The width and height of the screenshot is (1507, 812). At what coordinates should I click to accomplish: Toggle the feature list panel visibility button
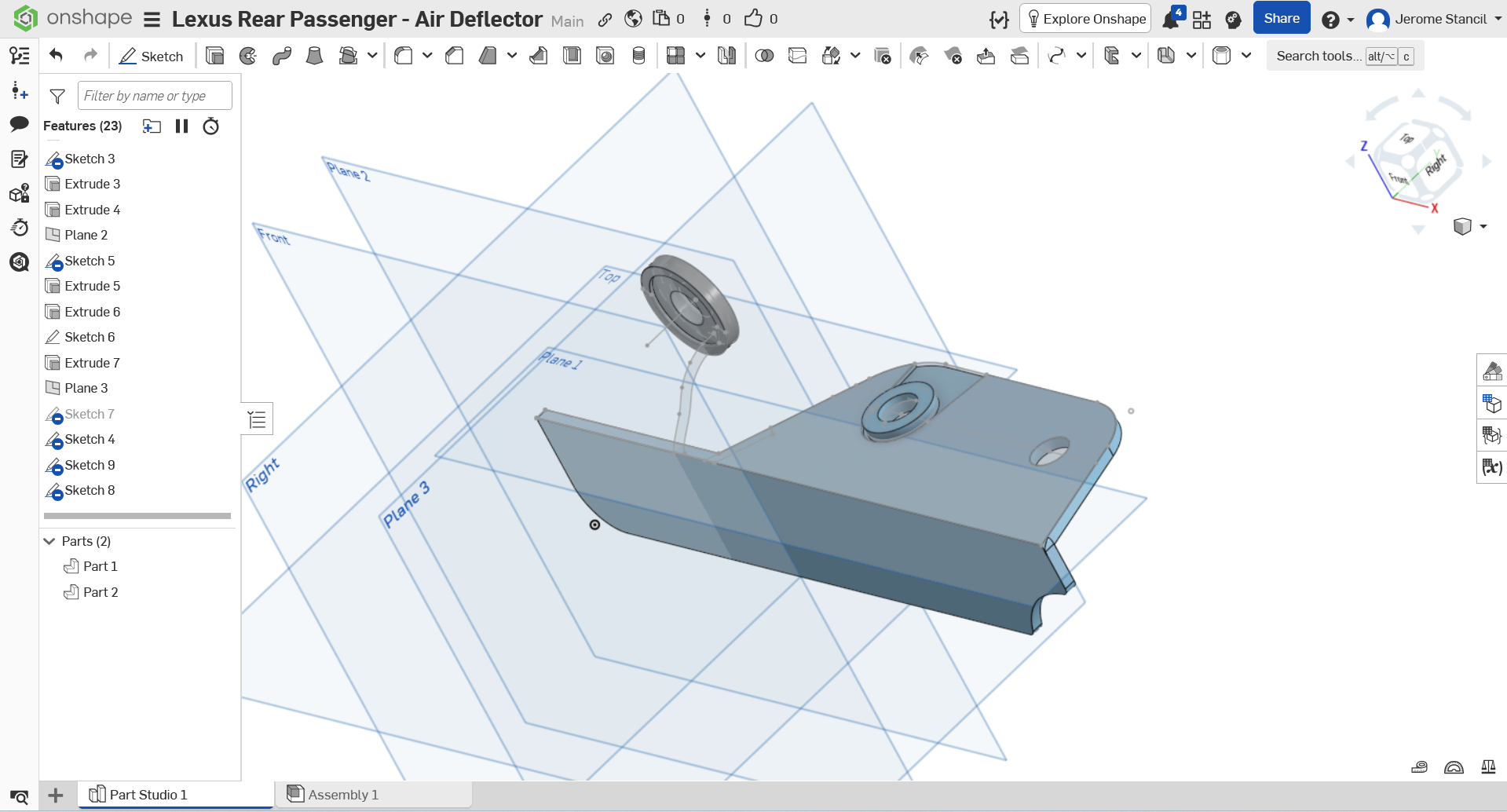[257, 419]
